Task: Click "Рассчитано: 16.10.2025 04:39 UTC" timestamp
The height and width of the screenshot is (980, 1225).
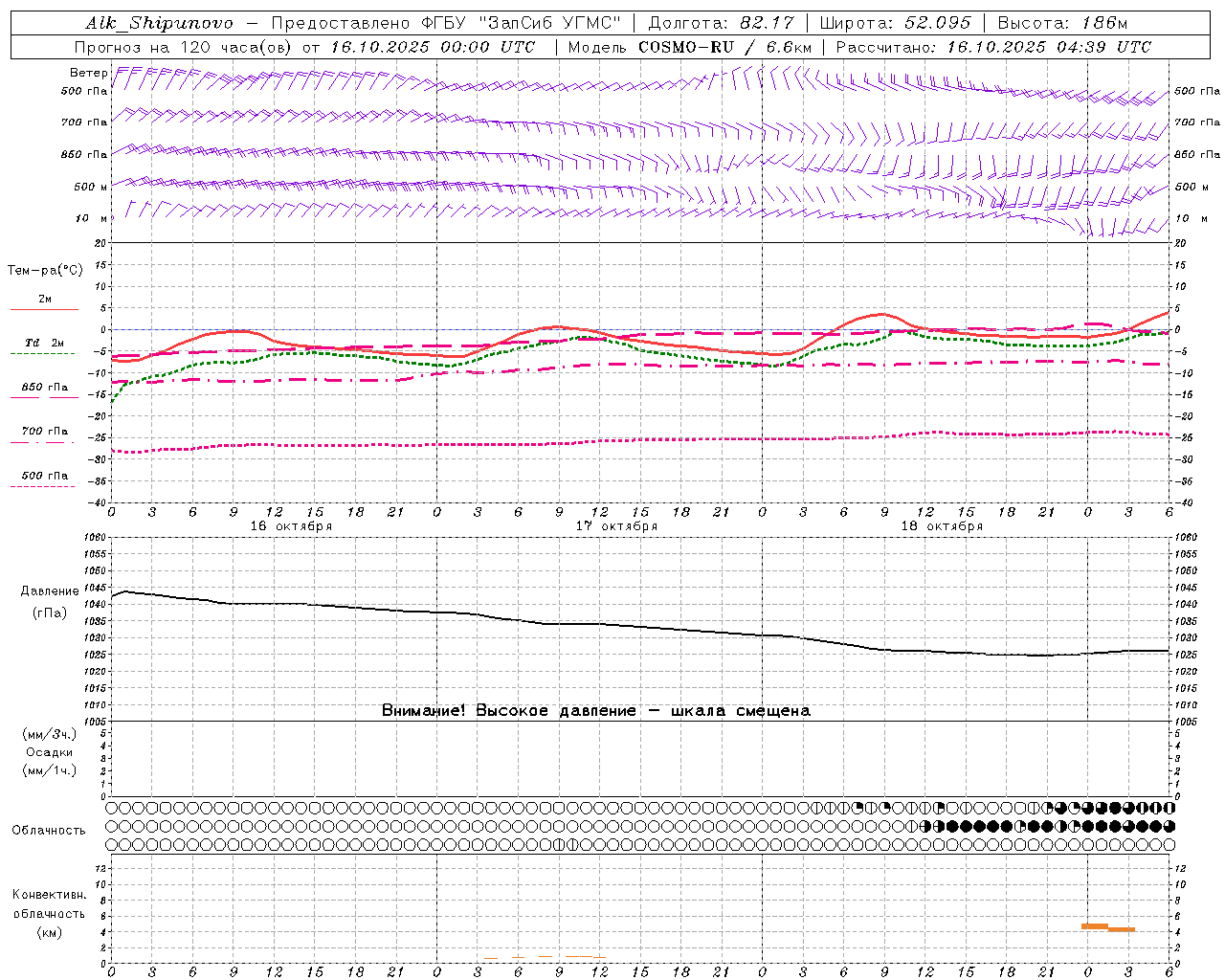Action: tap(993, 47)
